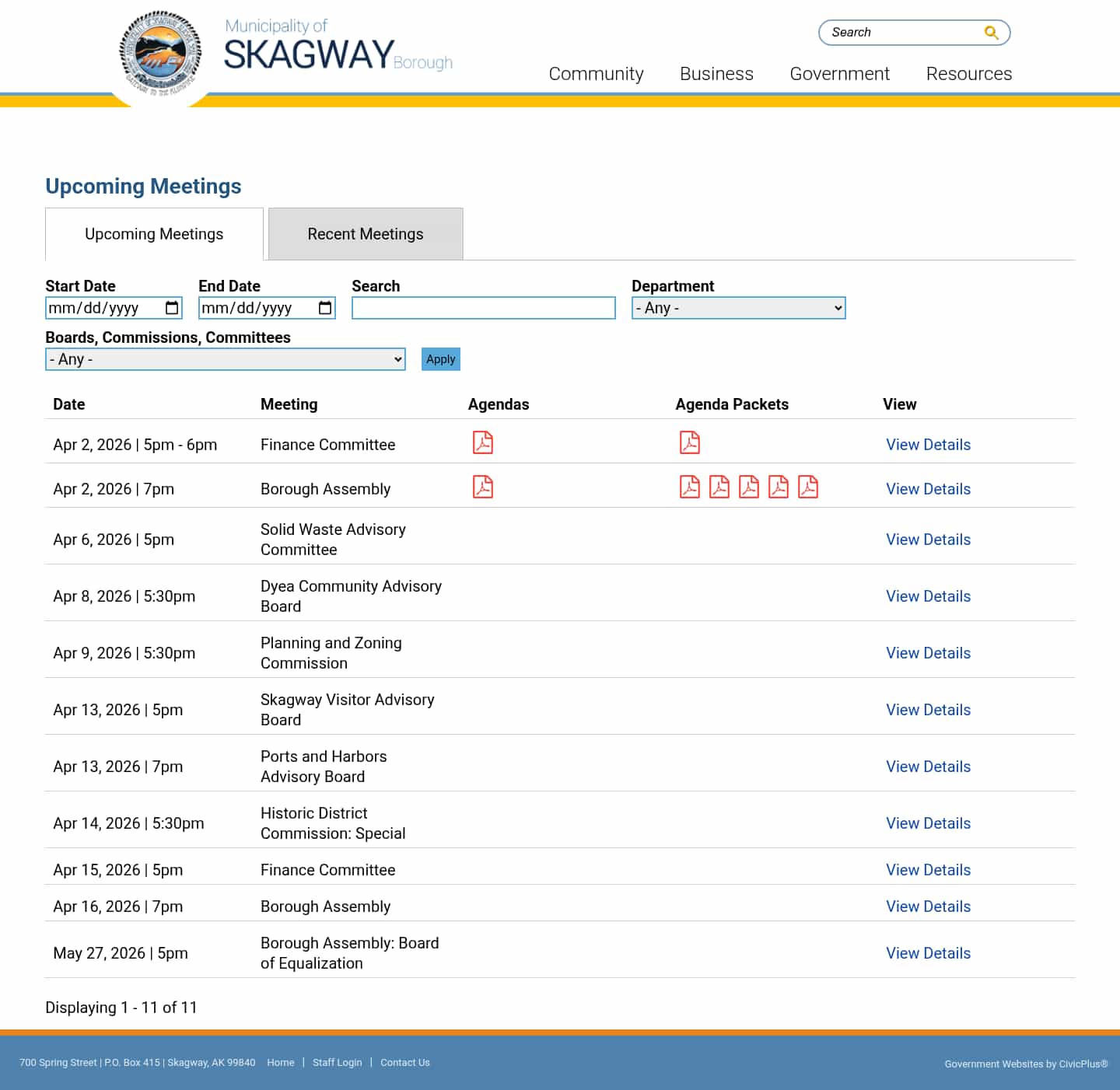This screenshot has width=1120, height=1090.
Task: Click the Apply filter button
Action: [440, 359]
